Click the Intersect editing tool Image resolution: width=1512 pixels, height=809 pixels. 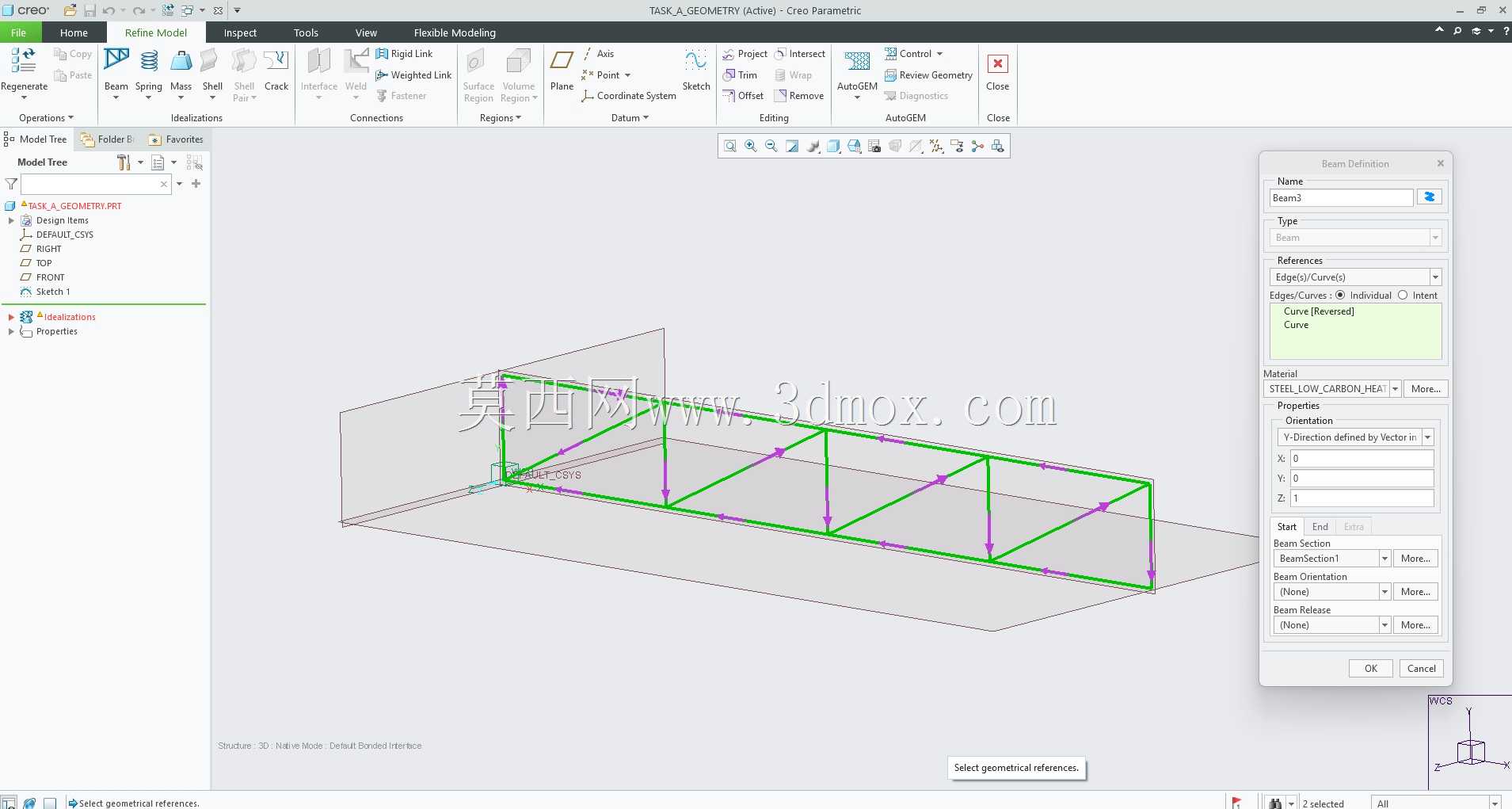800,54
